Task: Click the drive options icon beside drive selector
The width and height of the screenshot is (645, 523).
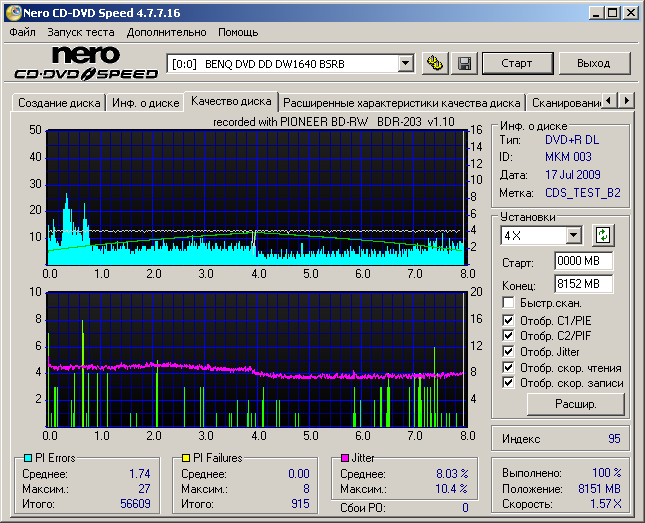Action: pyautogui.click(x=435, y=63)
